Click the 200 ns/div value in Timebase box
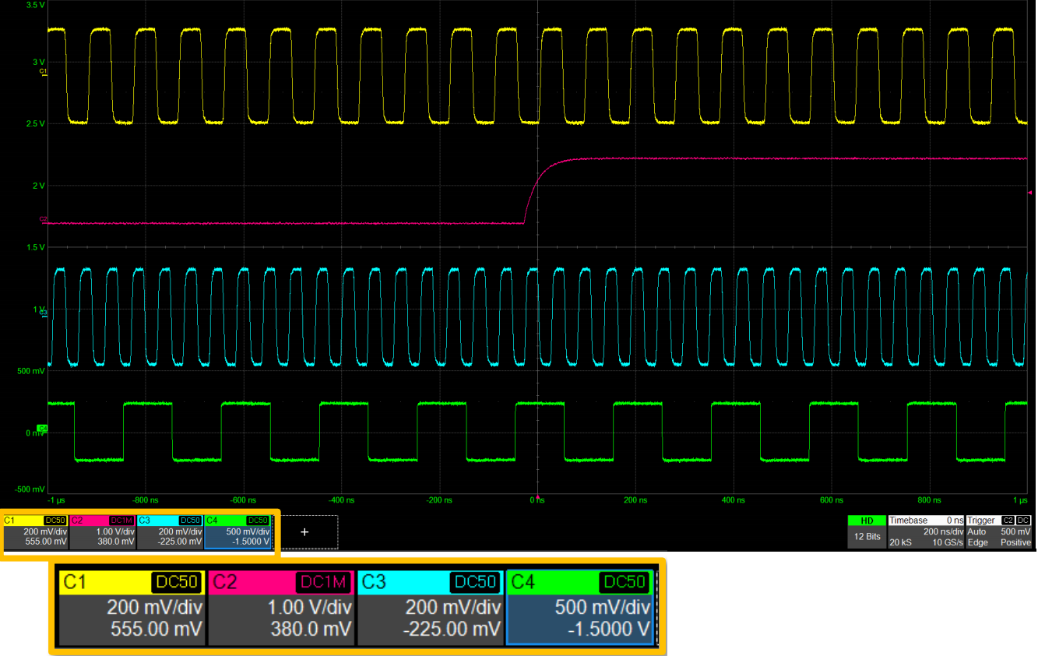1038x657 pixels. coord(943,532)
